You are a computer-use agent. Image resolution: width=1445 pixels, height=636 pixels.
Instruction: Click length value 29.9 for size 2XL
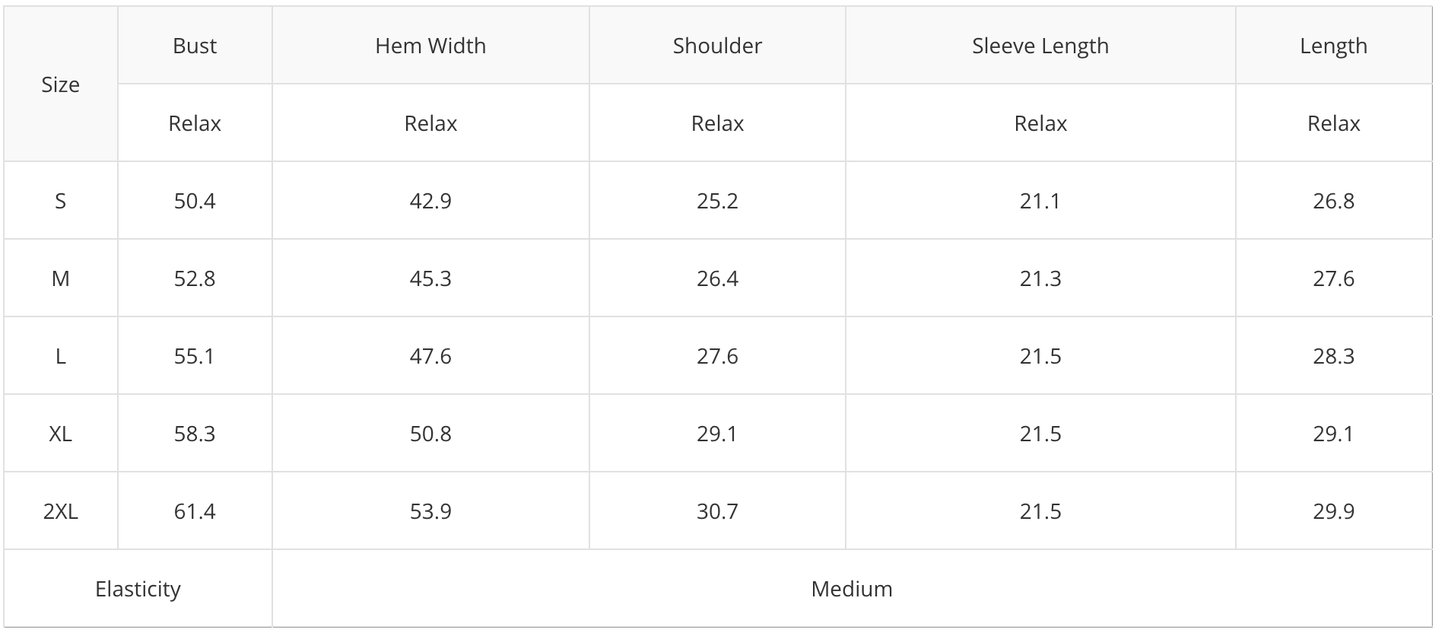(x=1333, y=512)
